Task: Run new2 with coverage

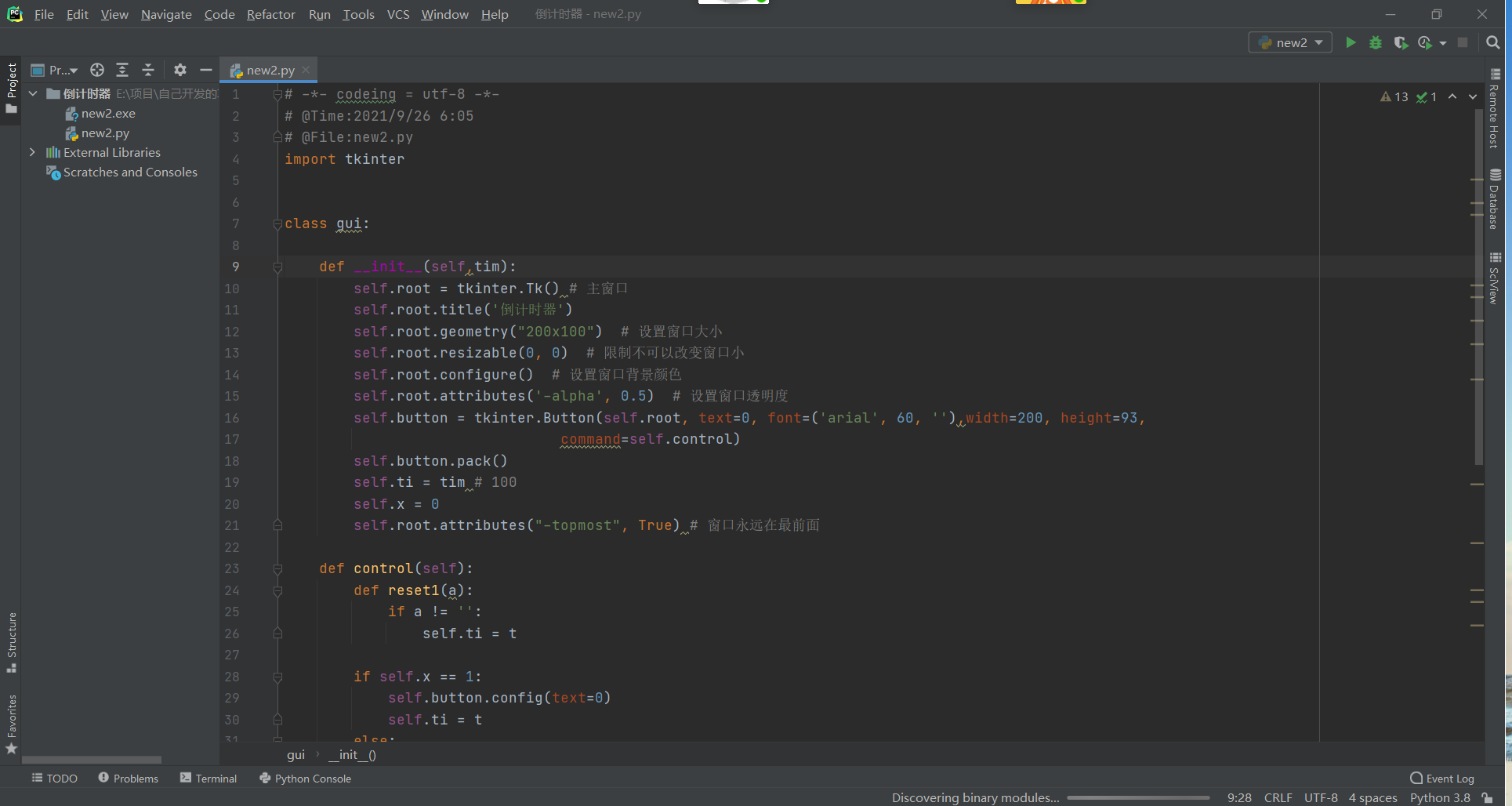Action: click(1401, 42)
